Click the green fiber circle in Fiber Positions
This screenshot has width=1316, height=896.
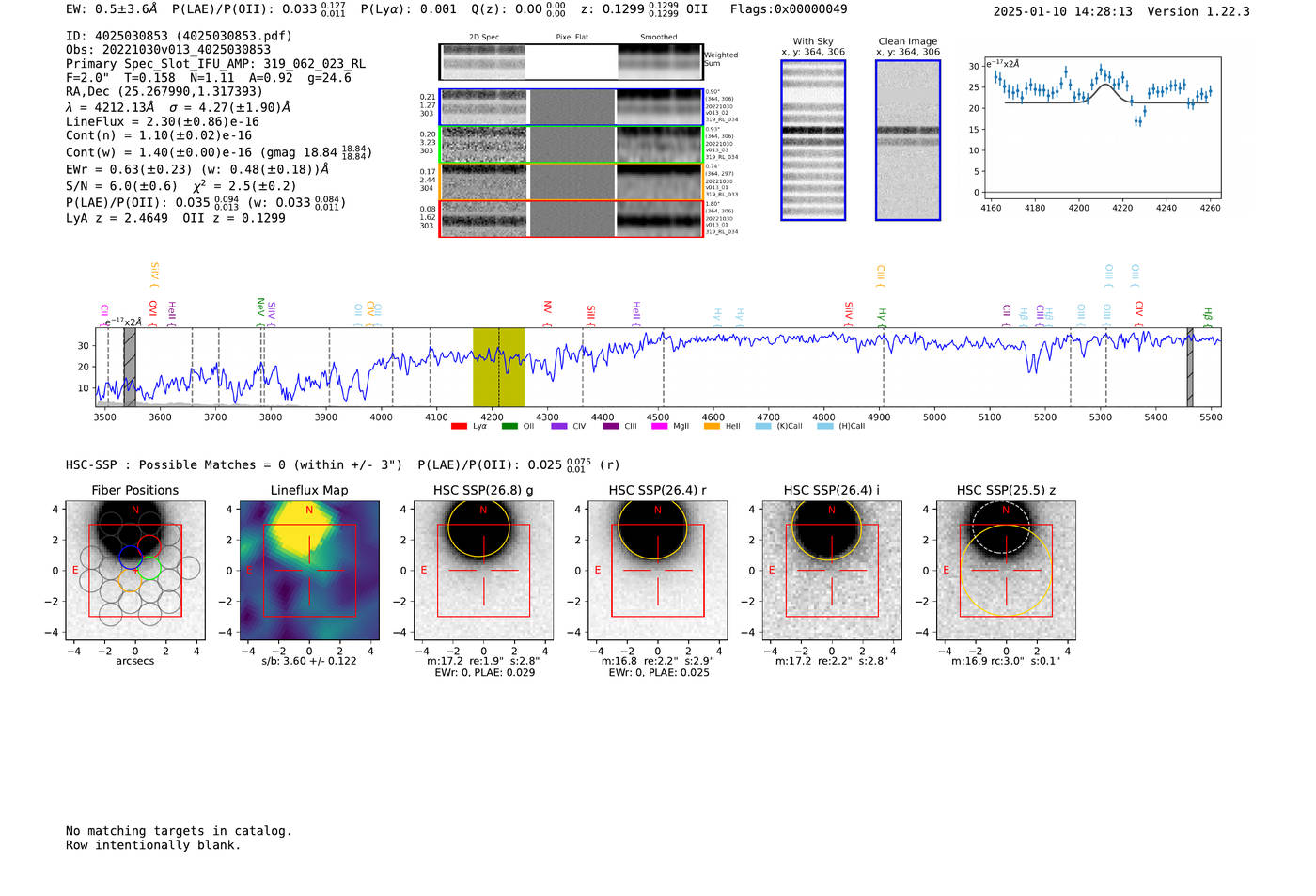tap(149, 568)
